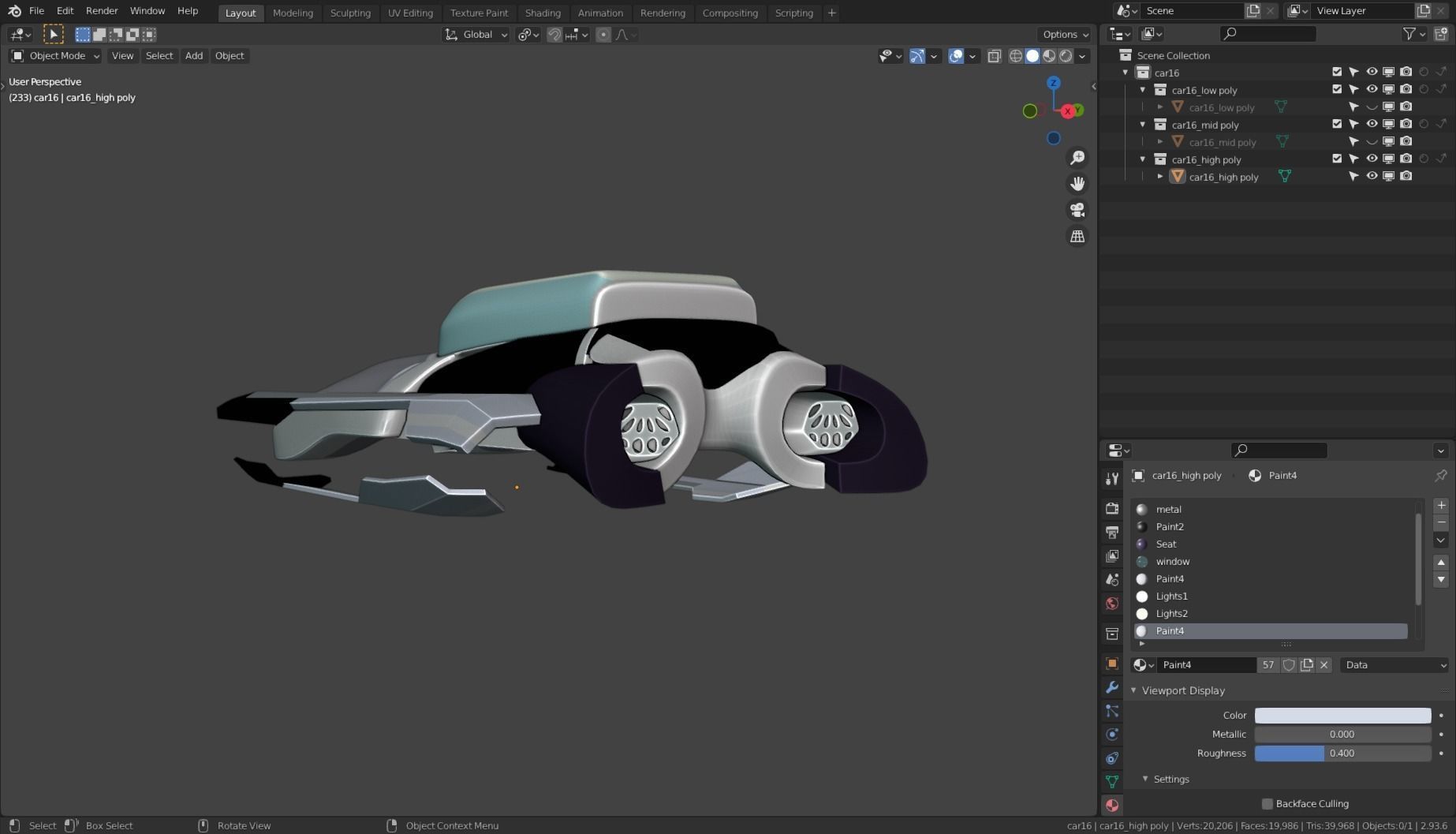This screenshot has height=834, width=1456.
Task: Open the Particles properties tab
Action: coord(1112,711)
